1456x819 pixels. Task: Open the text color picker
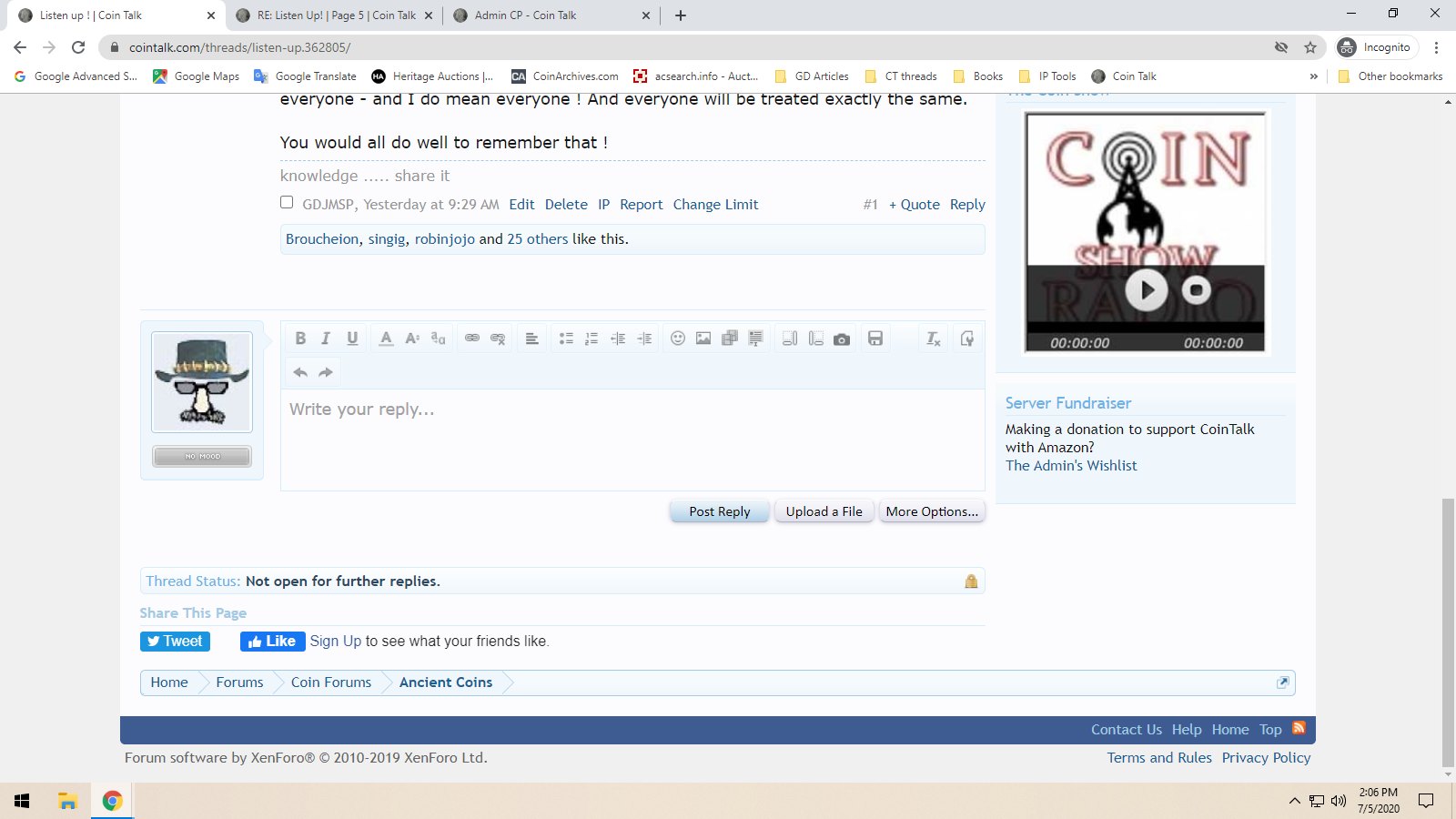click(x=386, y=339)
